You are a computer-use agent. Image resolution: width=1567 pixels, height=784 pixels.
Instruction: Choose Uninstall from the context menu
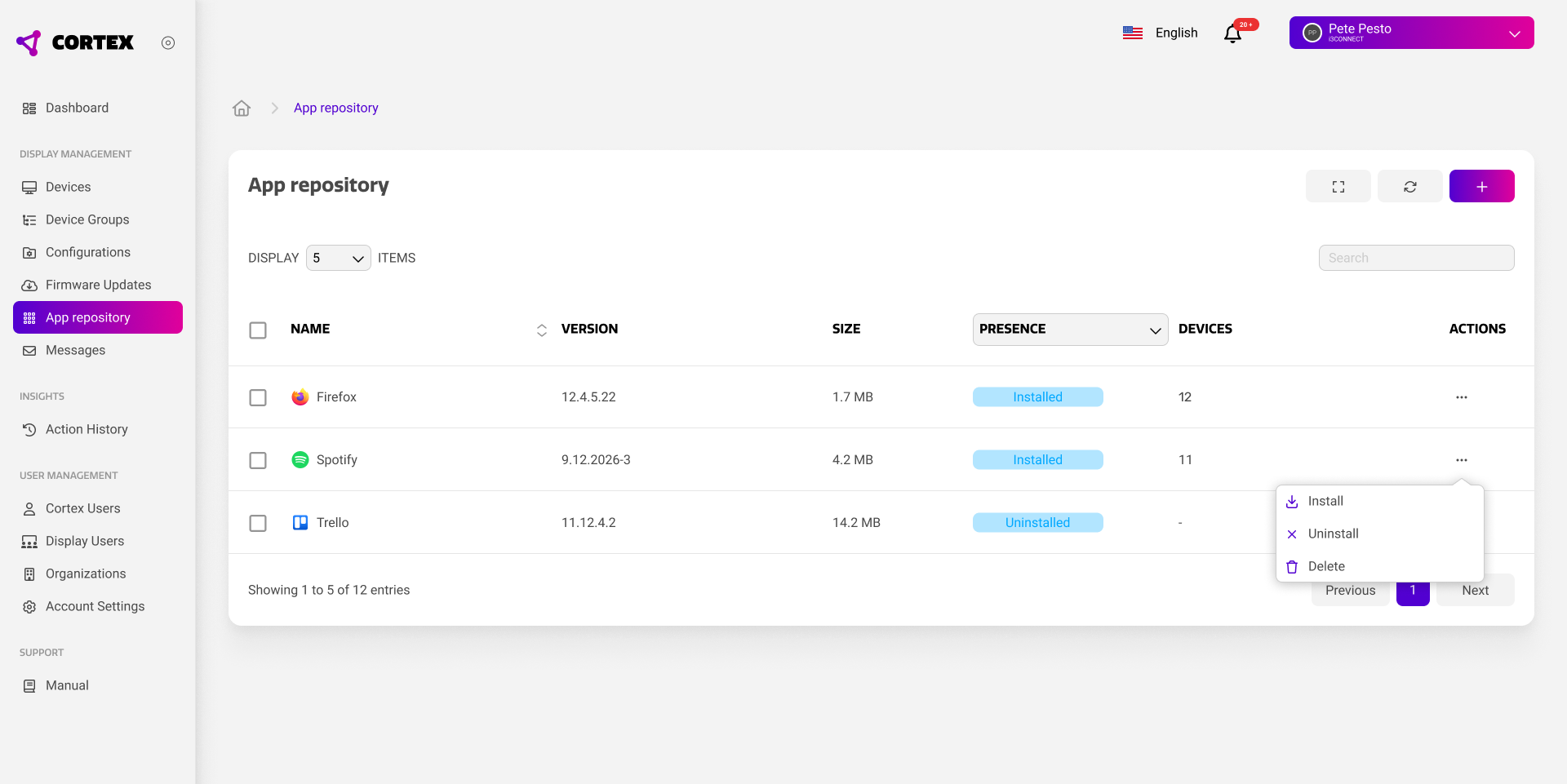point(1333,534)
